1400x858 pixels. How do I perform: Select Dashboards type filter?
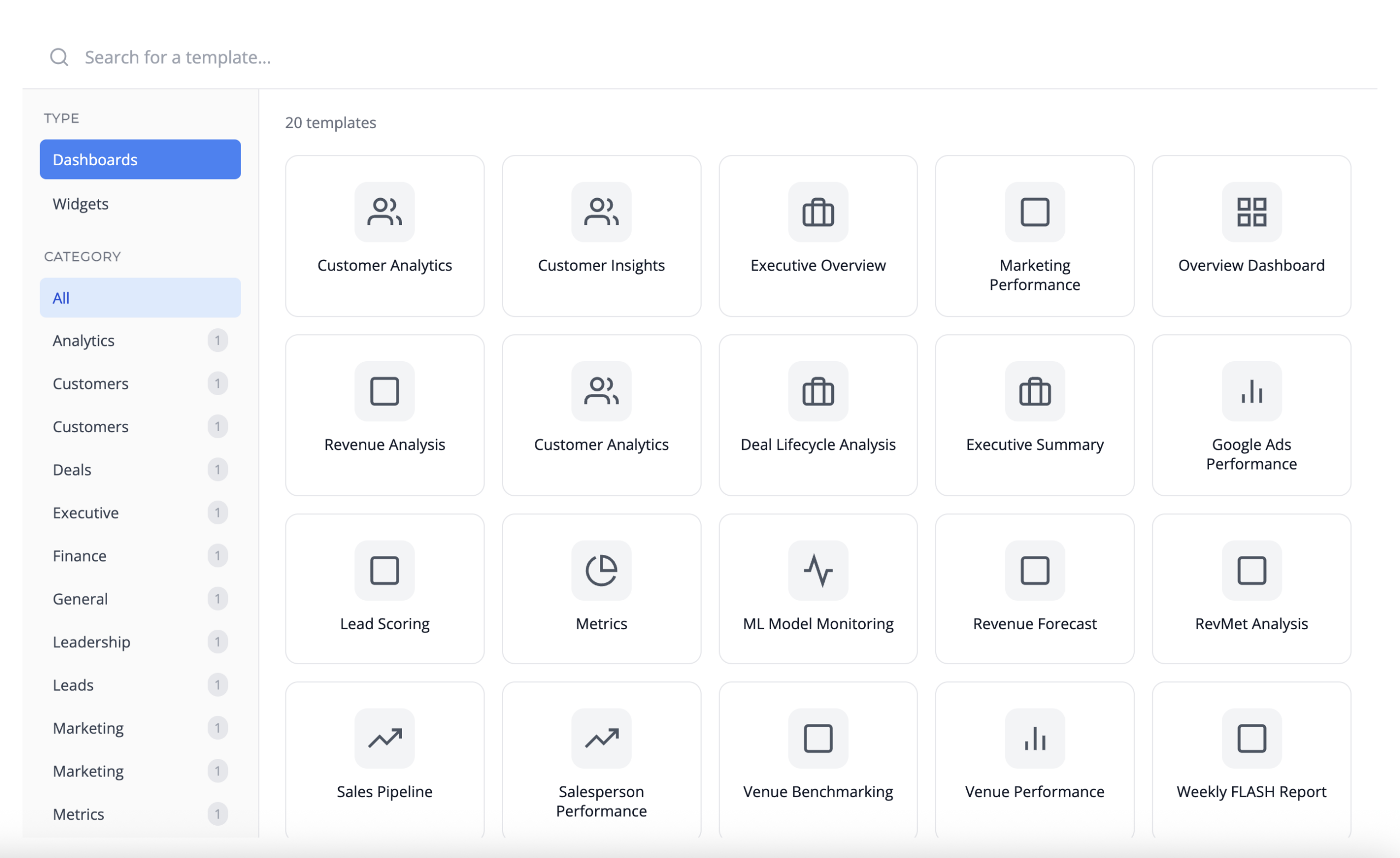point(140,159)
